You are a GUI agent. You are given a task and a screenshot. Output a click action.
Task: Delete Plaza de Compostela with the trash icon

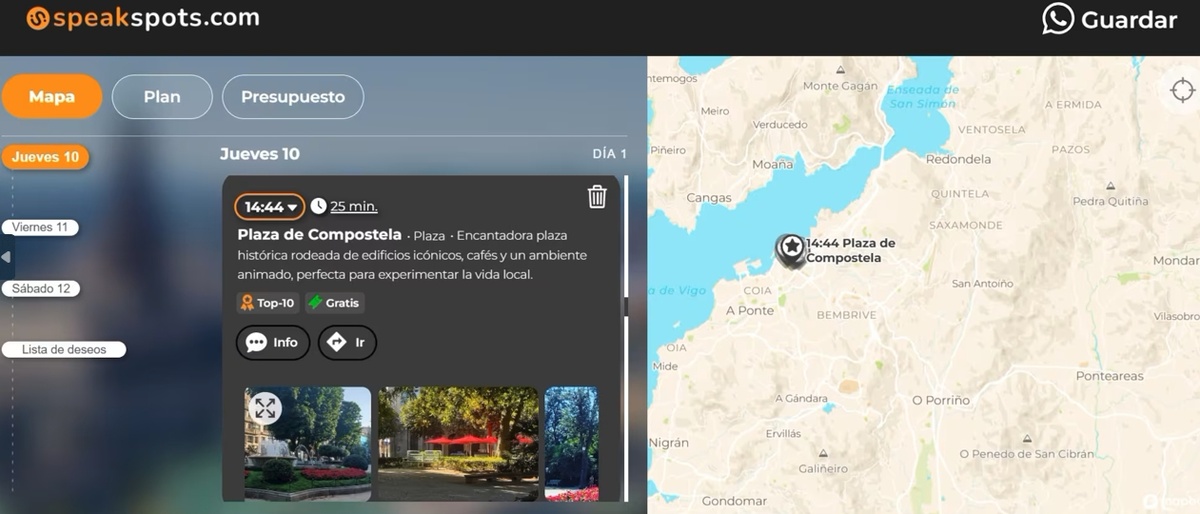tap(597, 196)
